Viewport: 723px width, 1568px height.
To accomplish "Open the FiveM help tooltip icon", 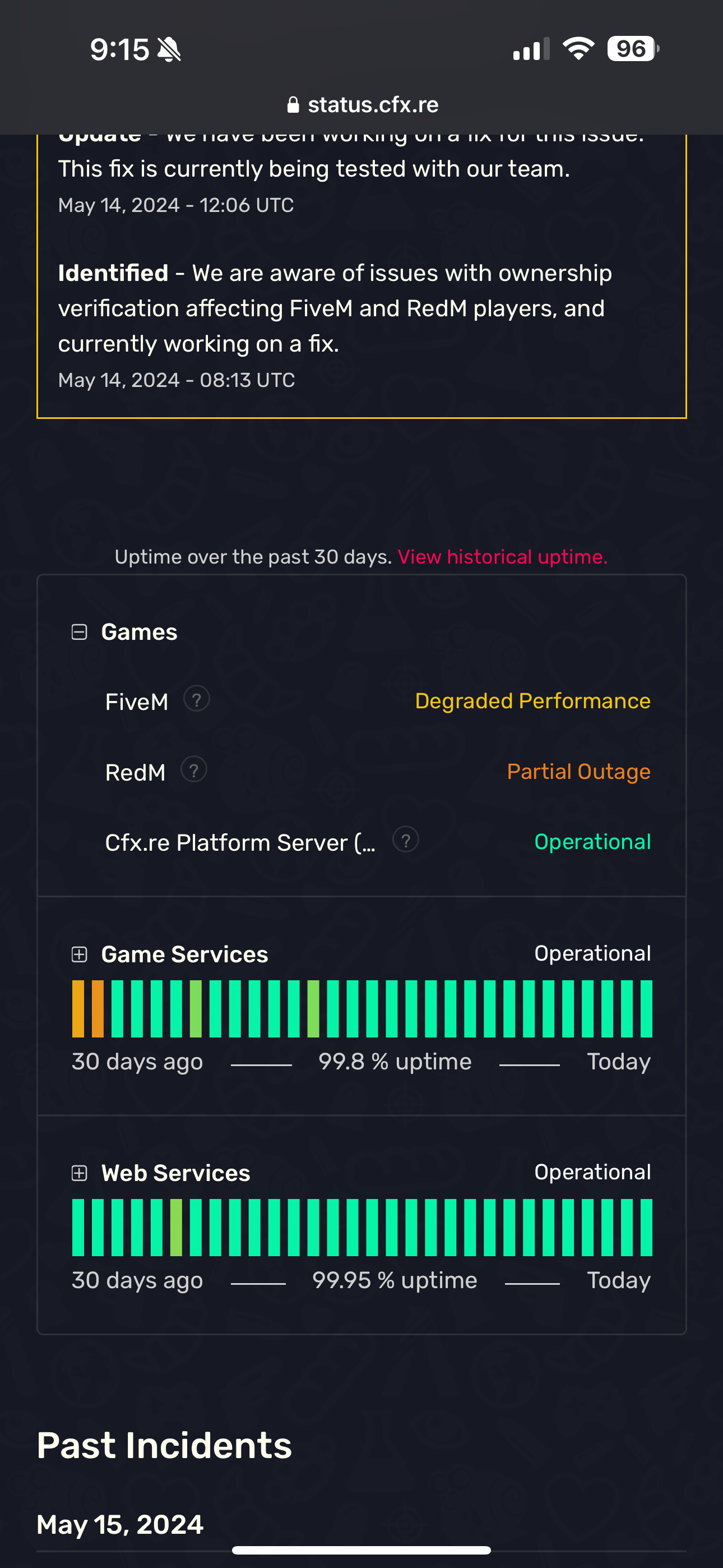I will [197, 699].
